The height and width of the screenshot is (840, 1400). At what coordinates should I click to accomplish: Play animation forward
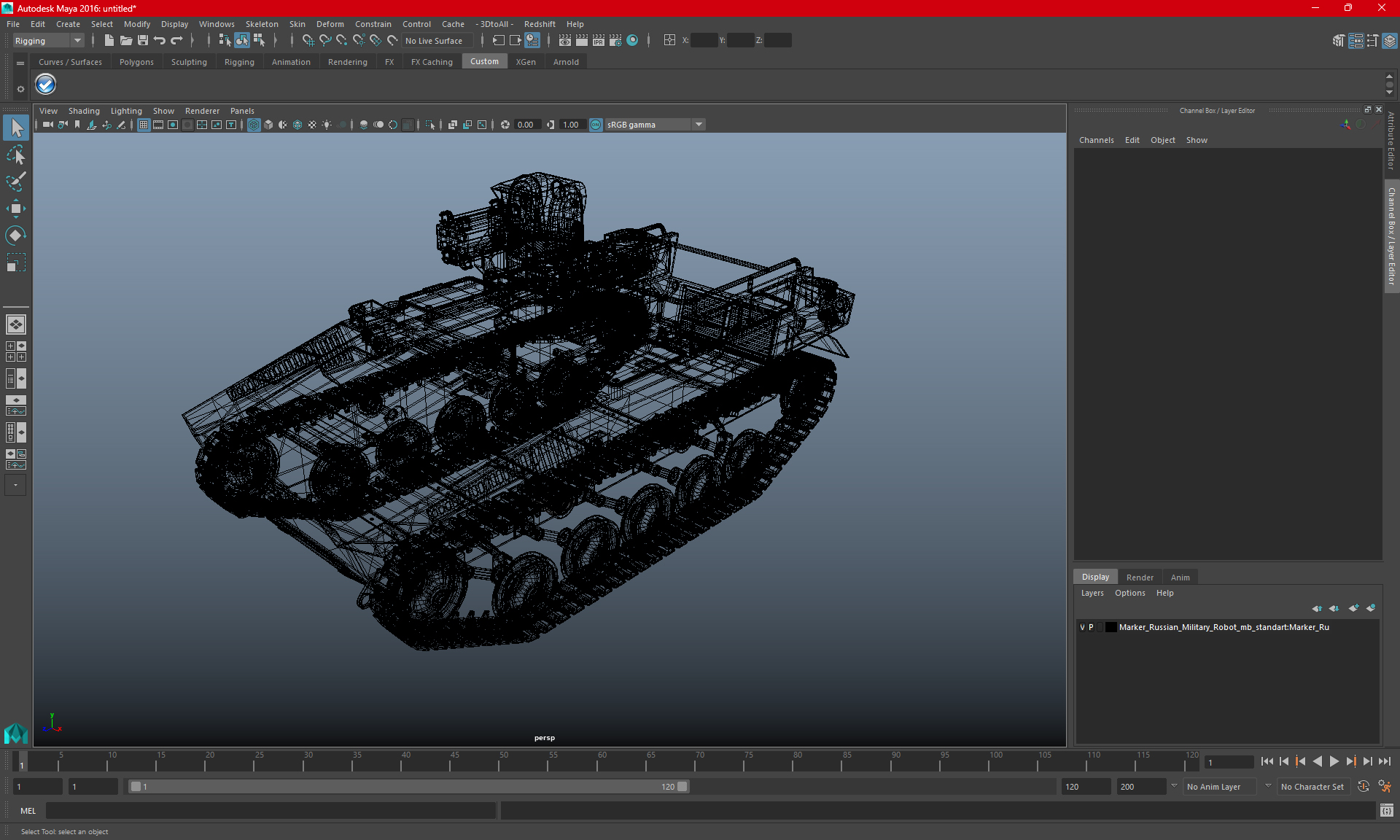click(1334, 761)
